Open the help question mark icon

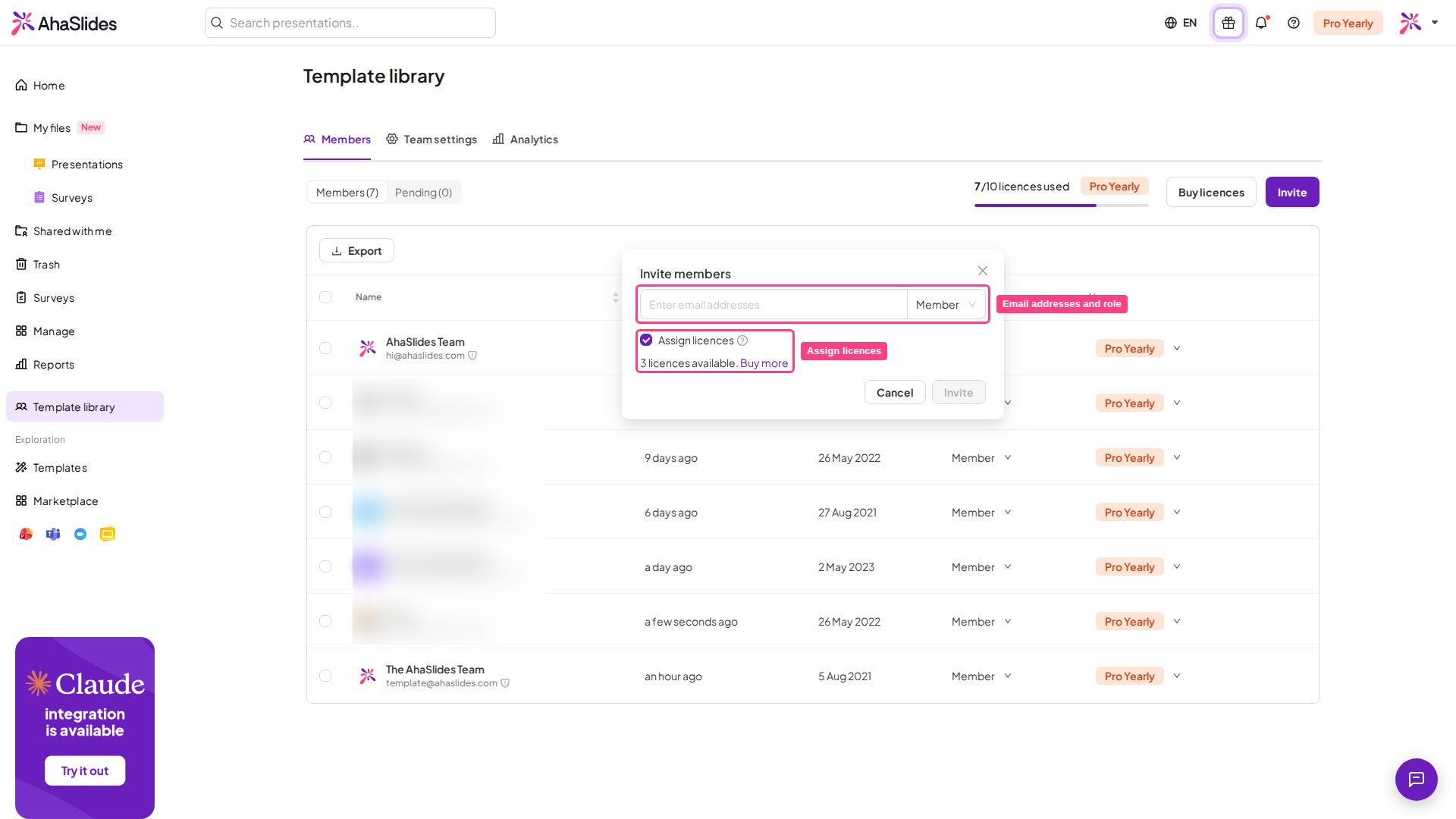click(x=1294, y=23)
